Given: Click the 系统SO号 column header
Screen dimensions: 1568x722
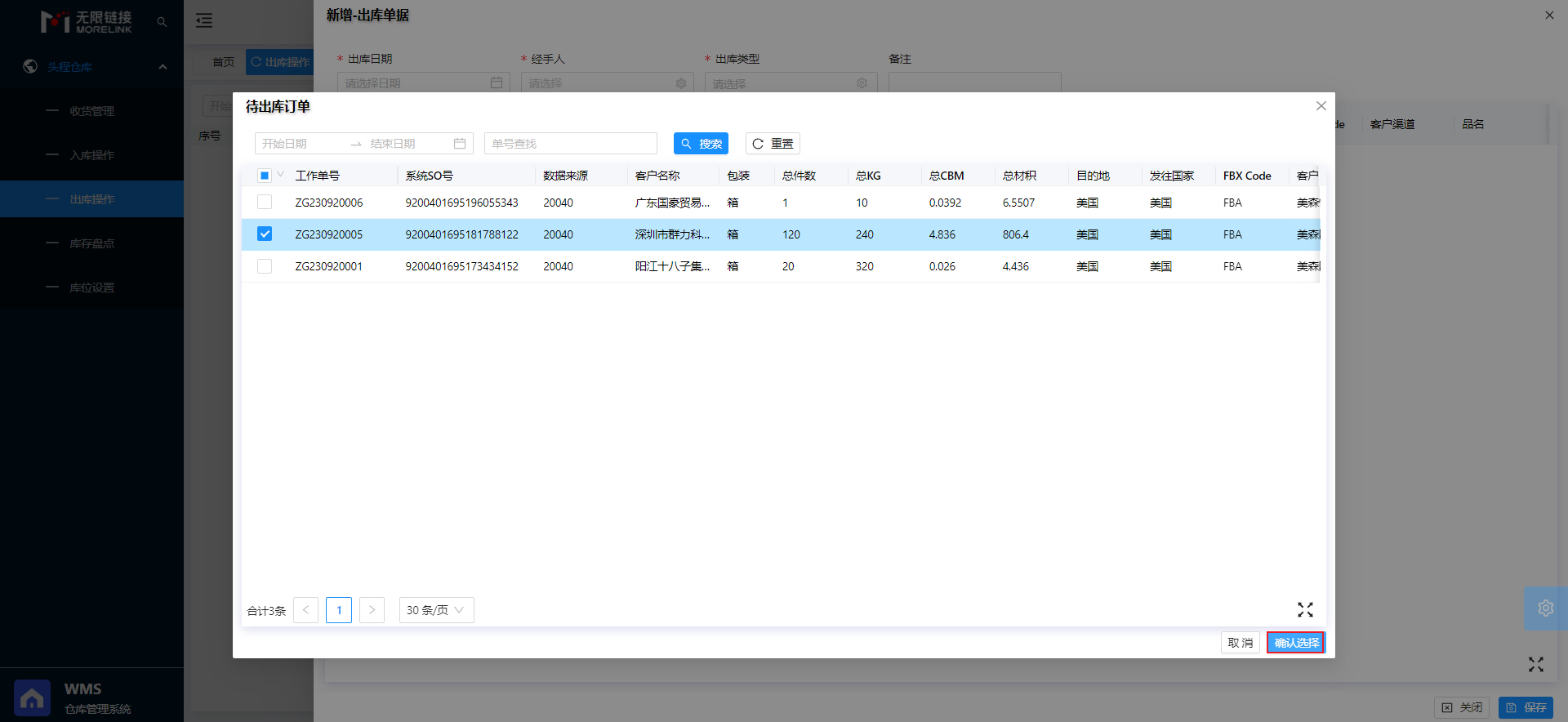Looking at the screenshot, I should point(429,176).
